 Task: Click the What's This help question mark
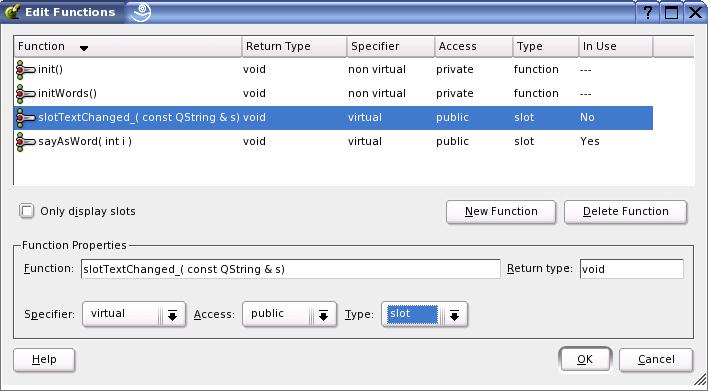(x=648, y=12)
